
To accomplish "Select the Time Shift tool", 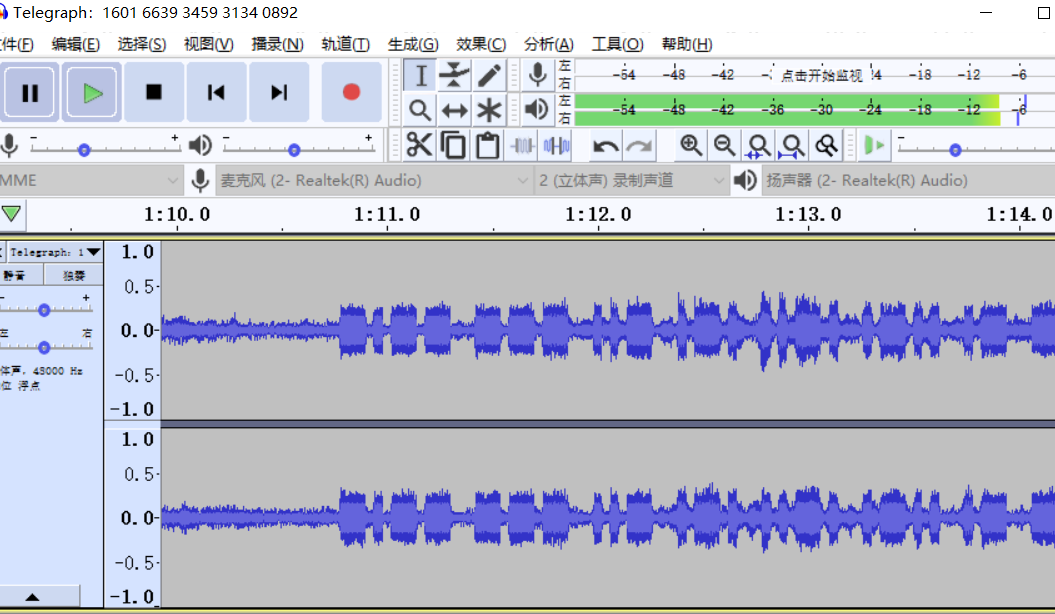I will click(x=454, y=110).
